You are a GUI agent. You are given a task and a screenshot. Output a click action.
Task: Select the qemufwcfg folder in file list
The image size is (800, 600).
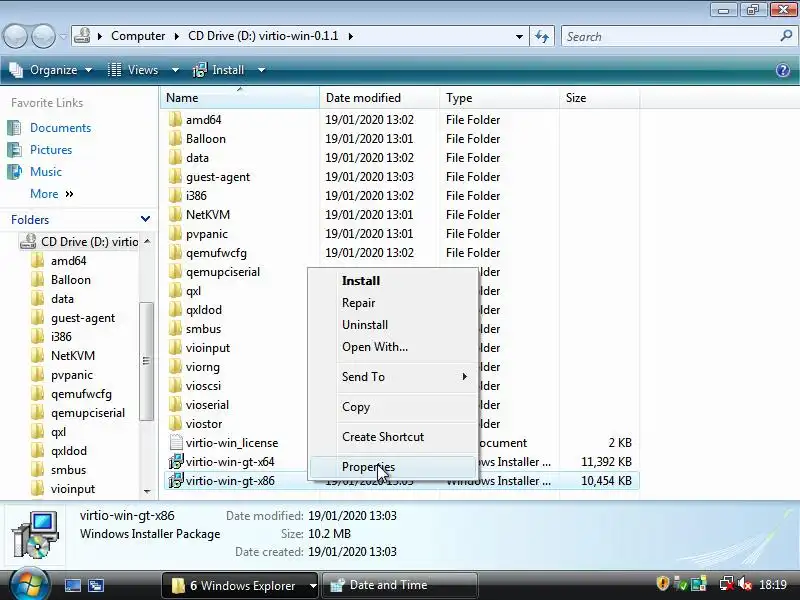[x=216, y=253]
